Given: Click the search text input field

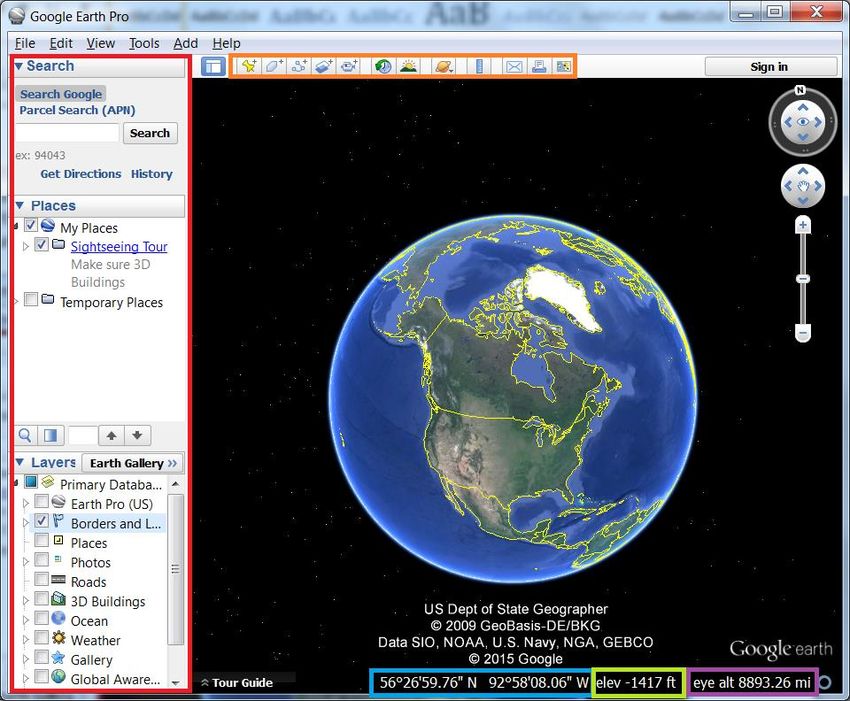Looking at the screenshot, I should point(67,133).
